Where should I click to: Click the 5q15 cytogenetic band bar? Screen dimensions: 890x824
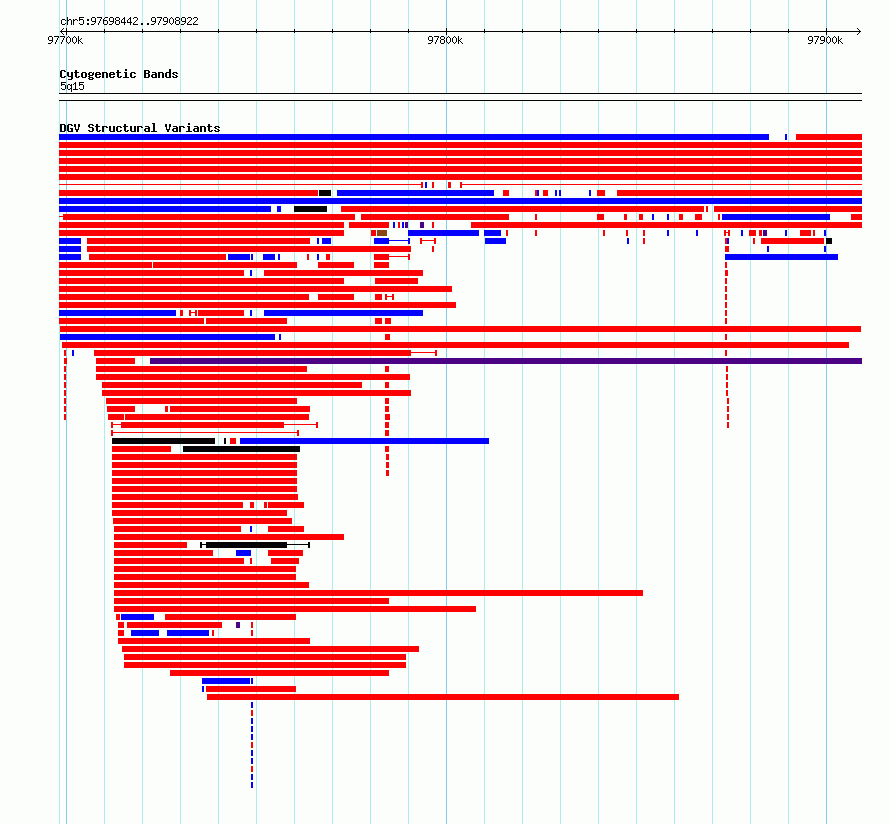click(x=460, y=97)
